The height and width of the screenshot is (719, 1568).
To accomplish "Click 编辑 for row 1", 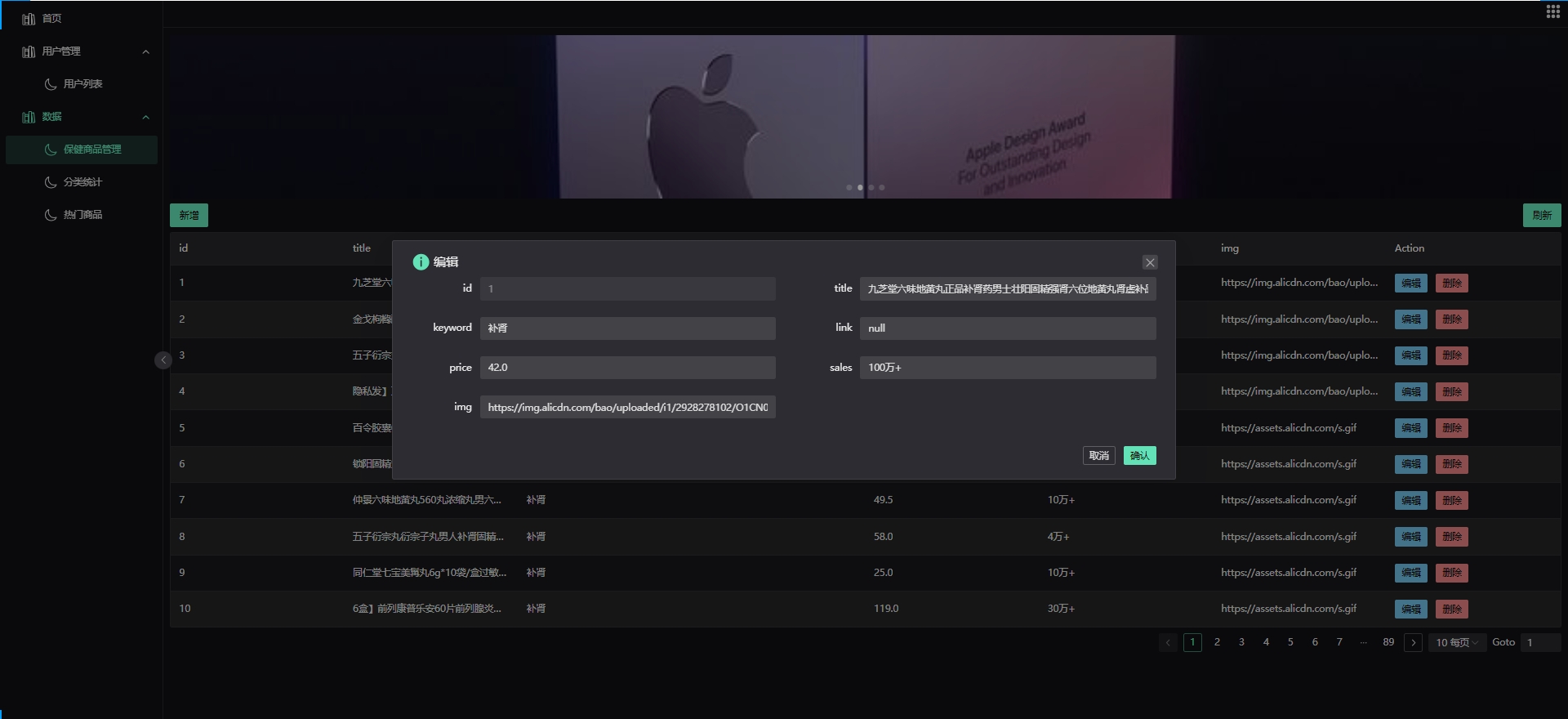I will coord(1410,284).
